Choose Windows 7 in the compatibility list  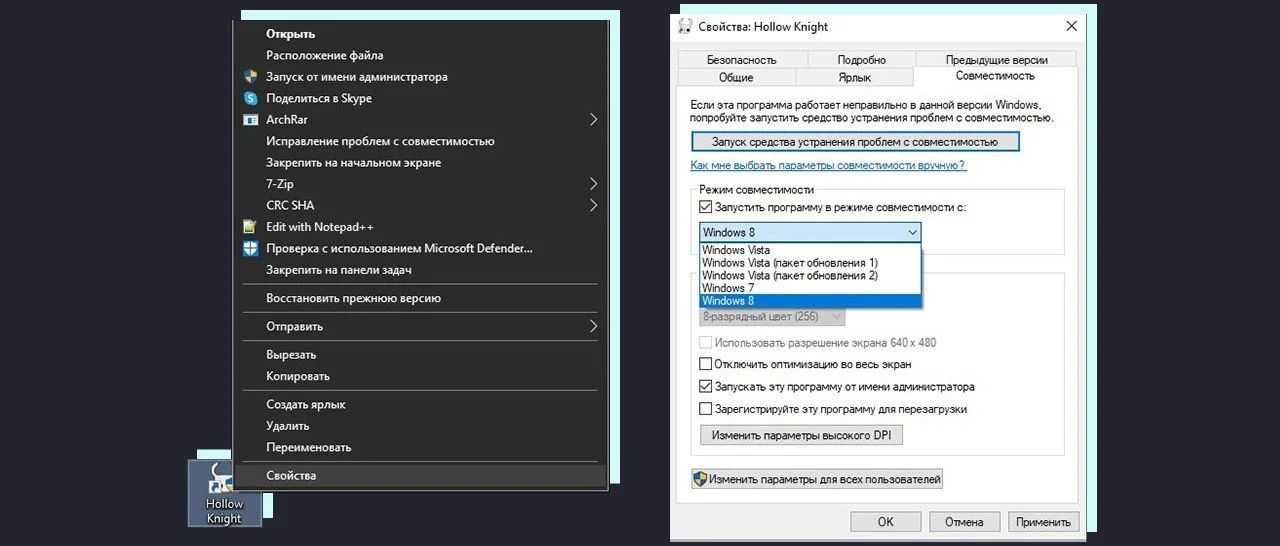(810, 288)
